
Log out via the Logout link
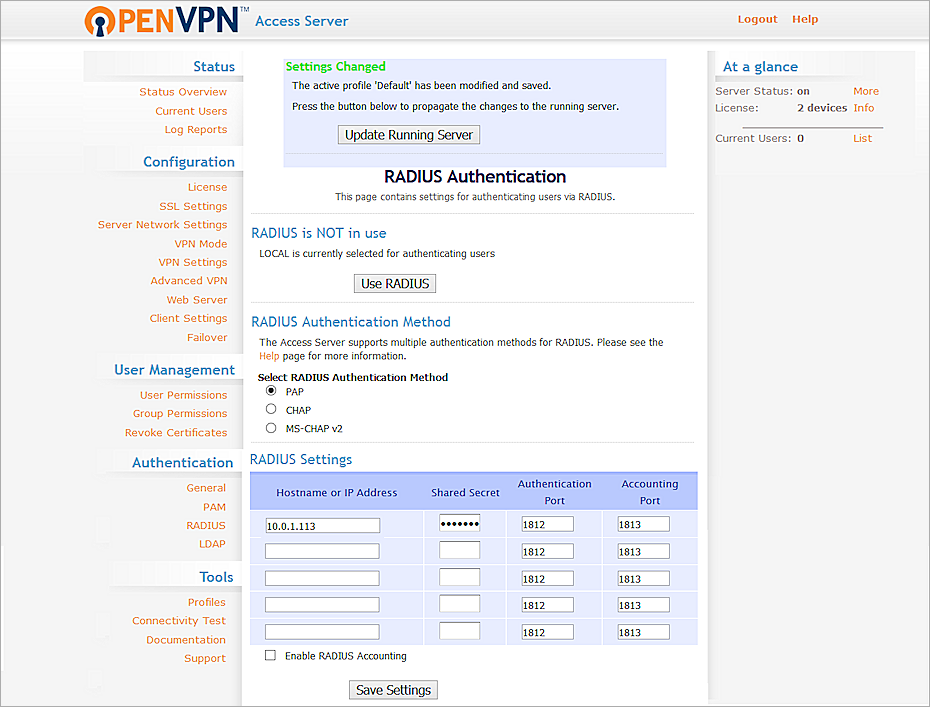tap(757, 19)
